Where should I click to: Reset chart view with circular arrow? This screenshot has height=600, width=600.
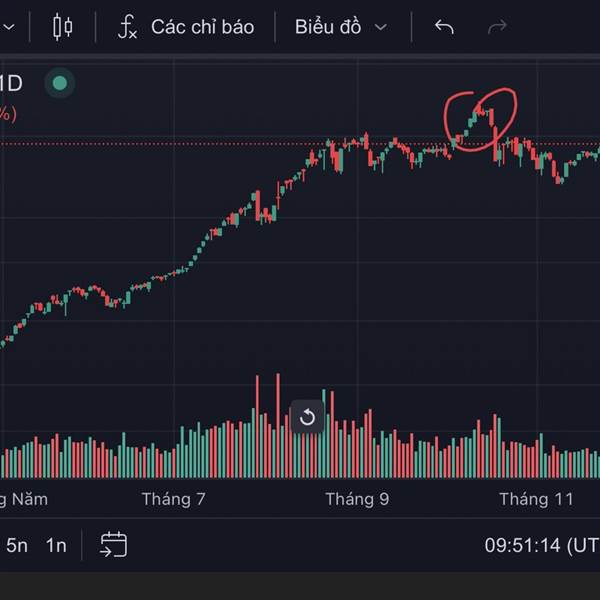(308, 417)
